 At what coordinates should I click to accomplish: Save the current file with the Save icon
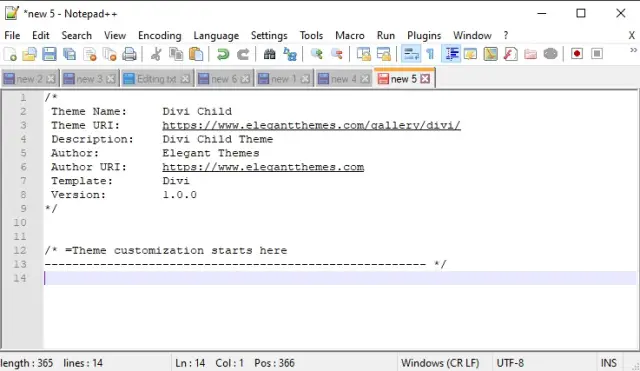(x=49, y=54)
